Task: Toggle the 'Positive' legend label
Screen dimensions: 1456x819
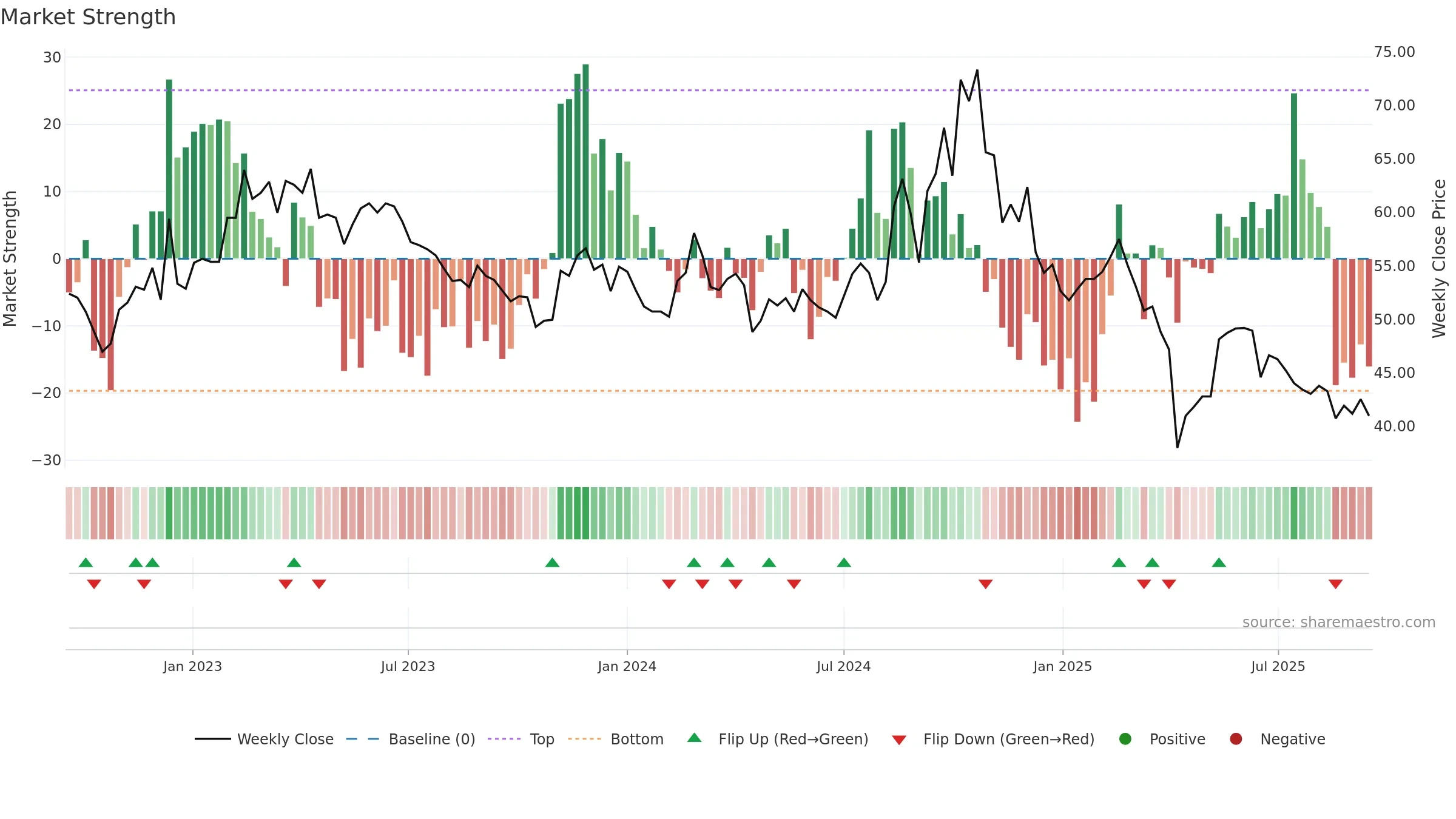Action: (1178, 740)
